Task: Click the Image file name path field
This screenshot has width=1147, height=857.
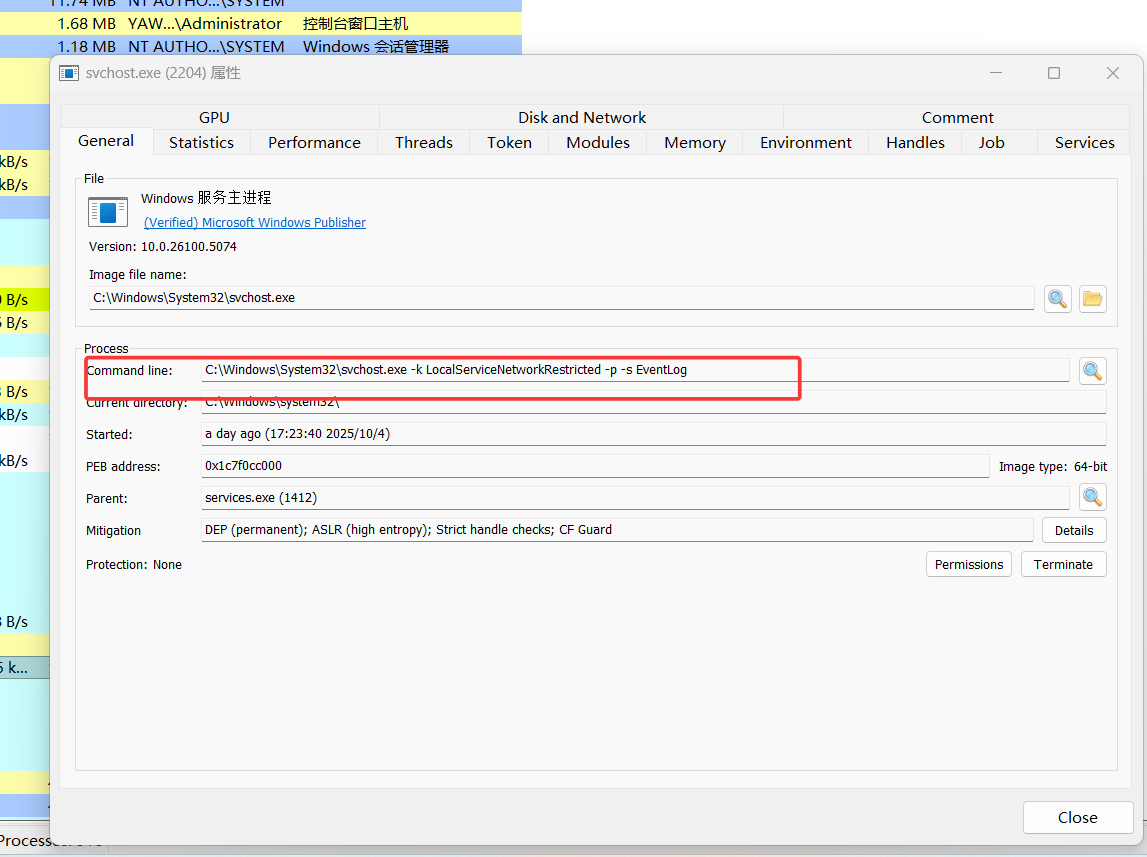Action: coord(561,298)
